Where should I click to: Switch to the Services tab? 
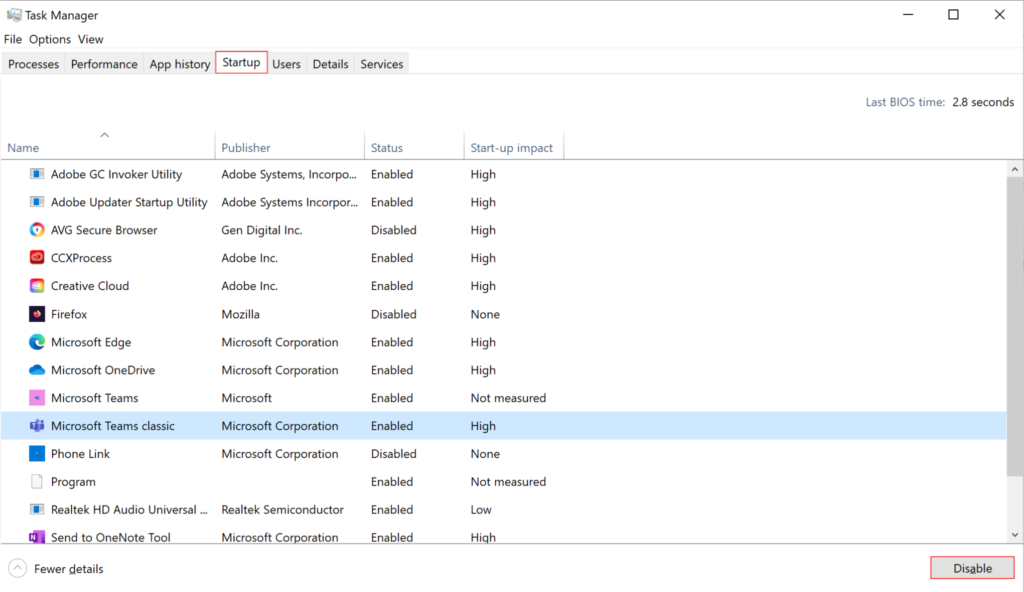381,63
